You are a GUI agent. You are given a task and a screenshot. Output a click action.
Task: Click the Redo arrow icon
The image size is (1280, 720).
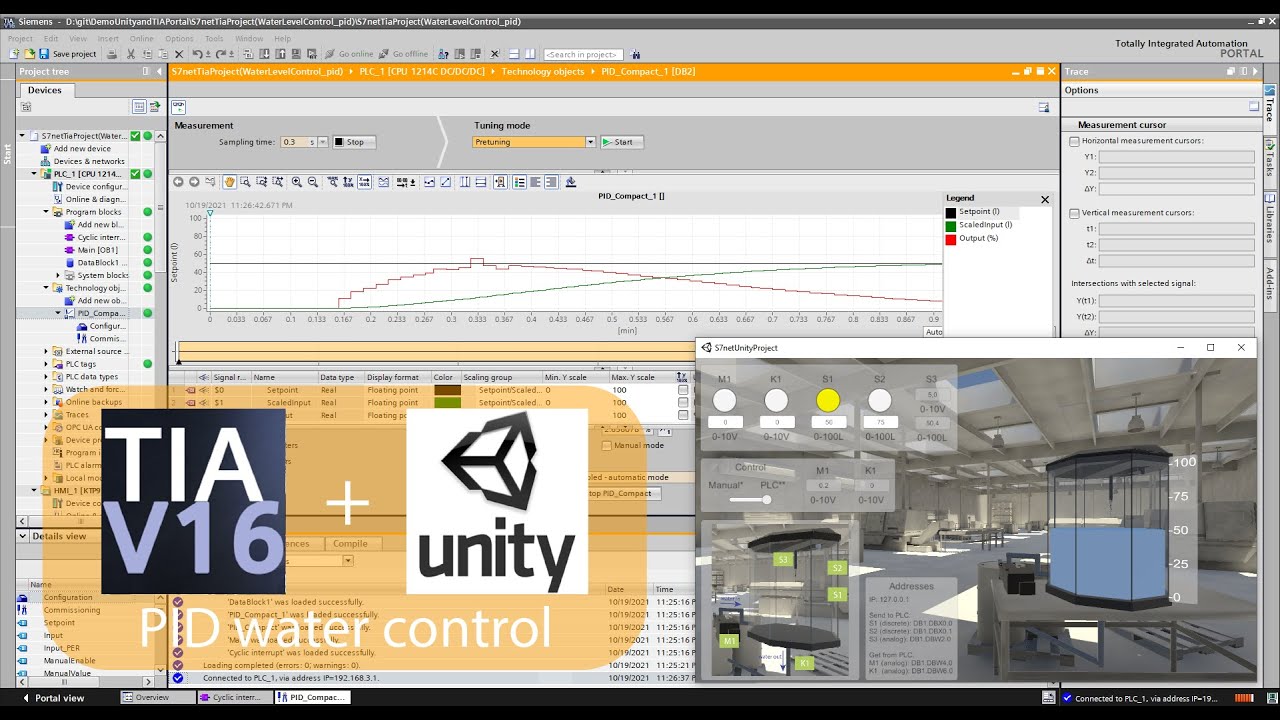221,54
